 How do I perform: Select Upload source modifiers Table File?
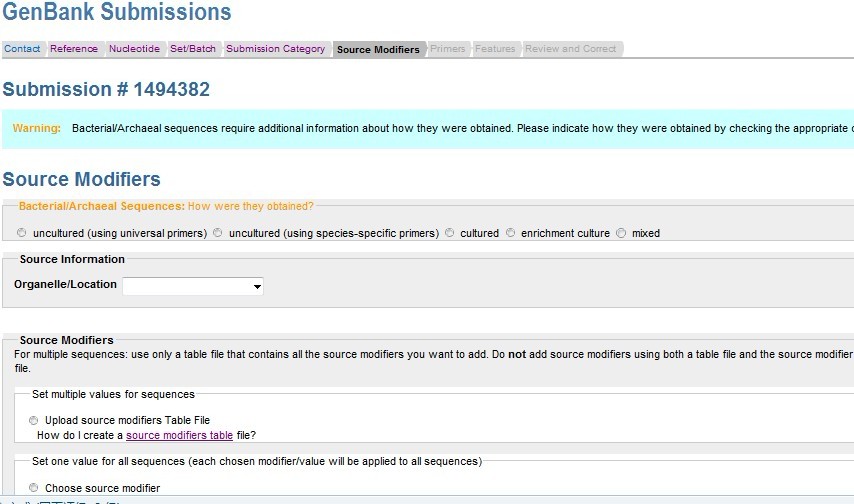pos(34,421)
